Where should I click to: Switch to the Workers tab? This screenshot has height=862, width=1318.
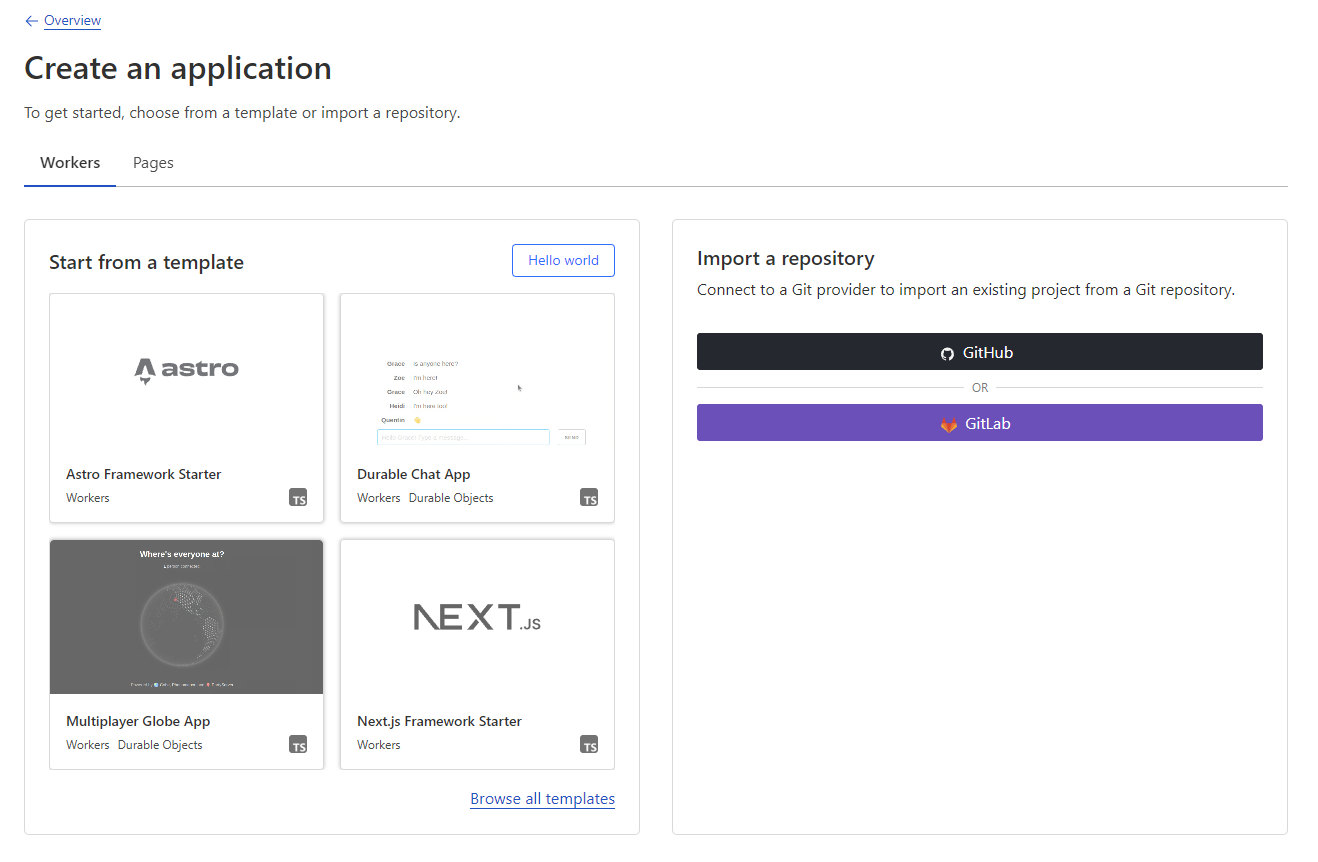pos(70,163)
